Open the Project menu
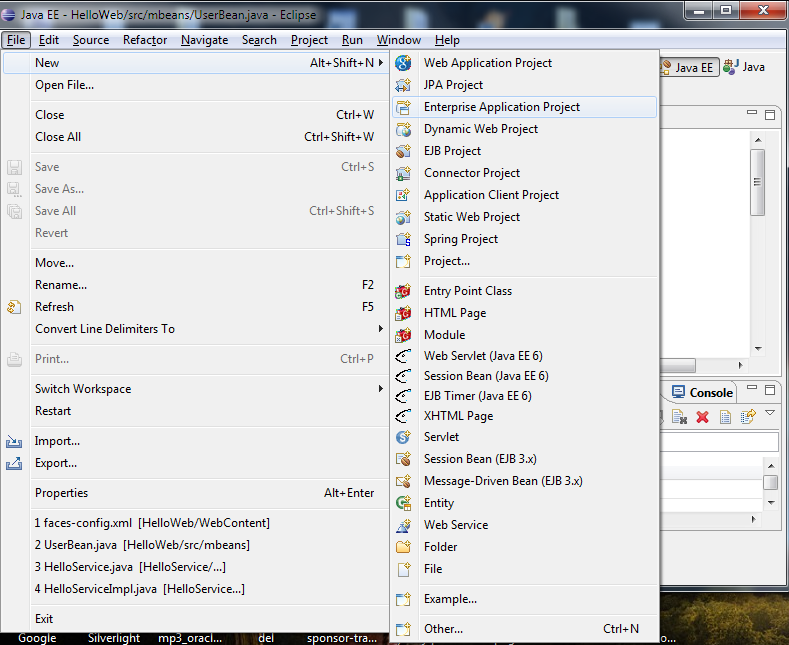789x645 pixels. [309, 40]
